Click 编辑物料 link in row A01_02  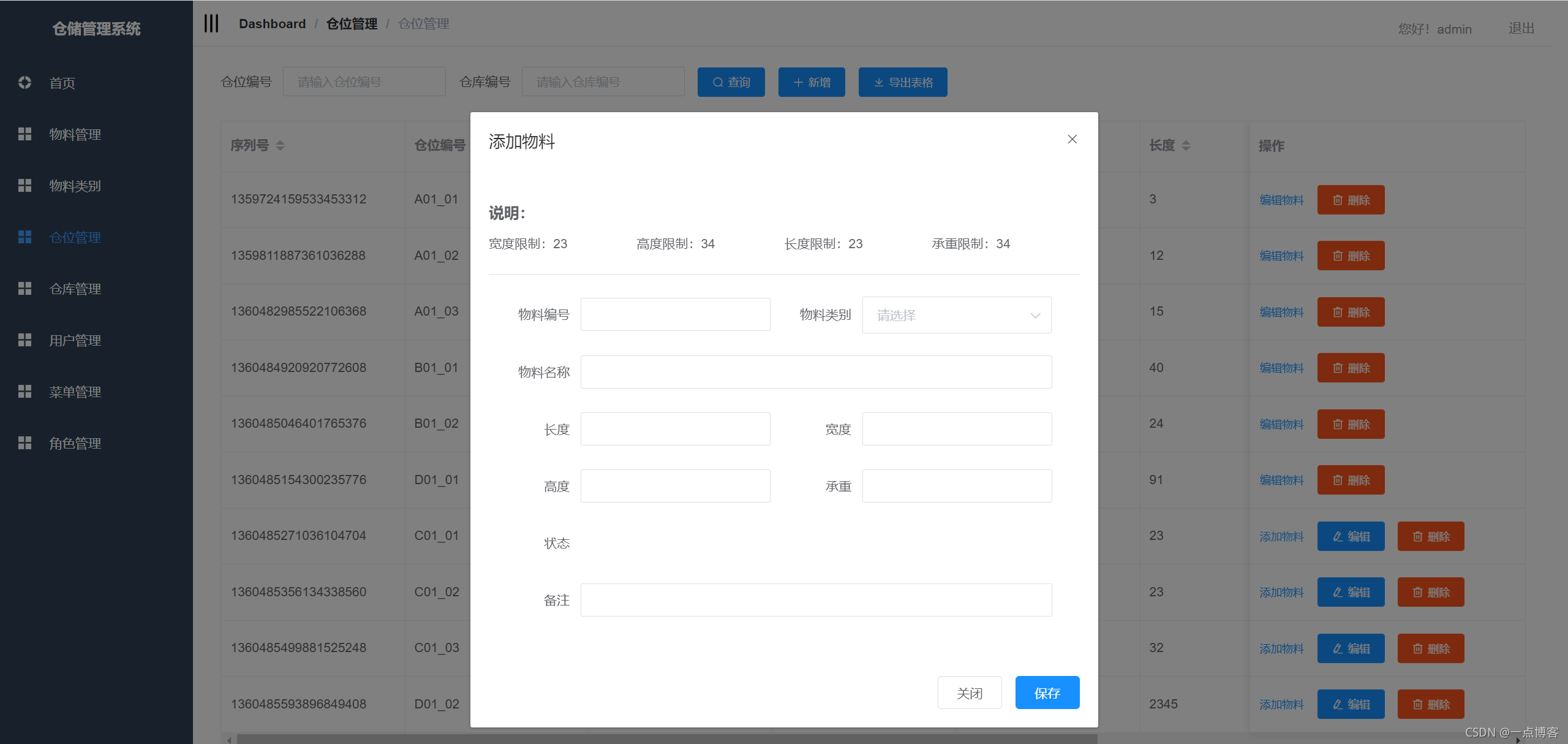[x=1281, y=256]
